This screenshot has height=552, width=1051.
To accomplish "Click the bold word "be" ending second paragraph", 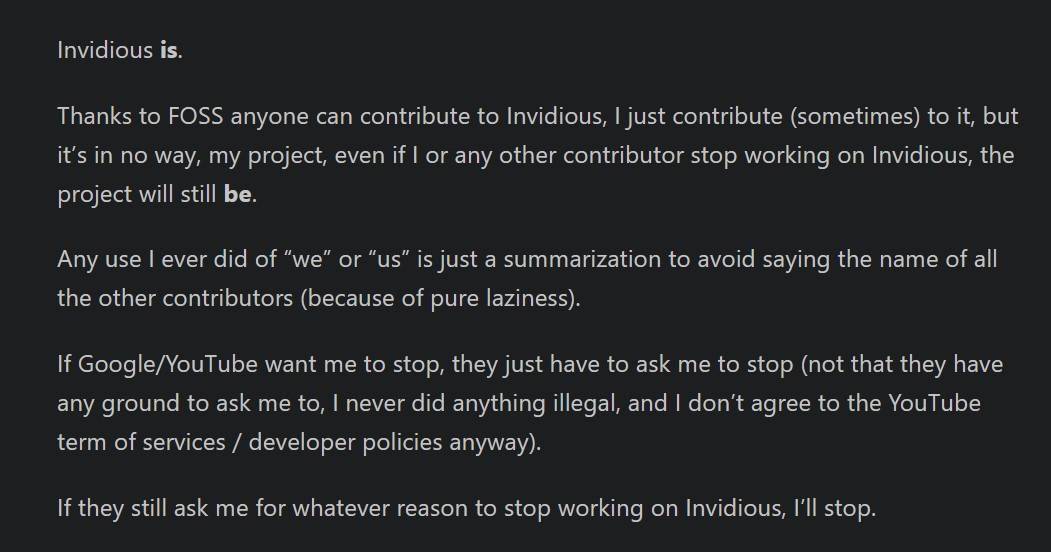I will point(238,194).
